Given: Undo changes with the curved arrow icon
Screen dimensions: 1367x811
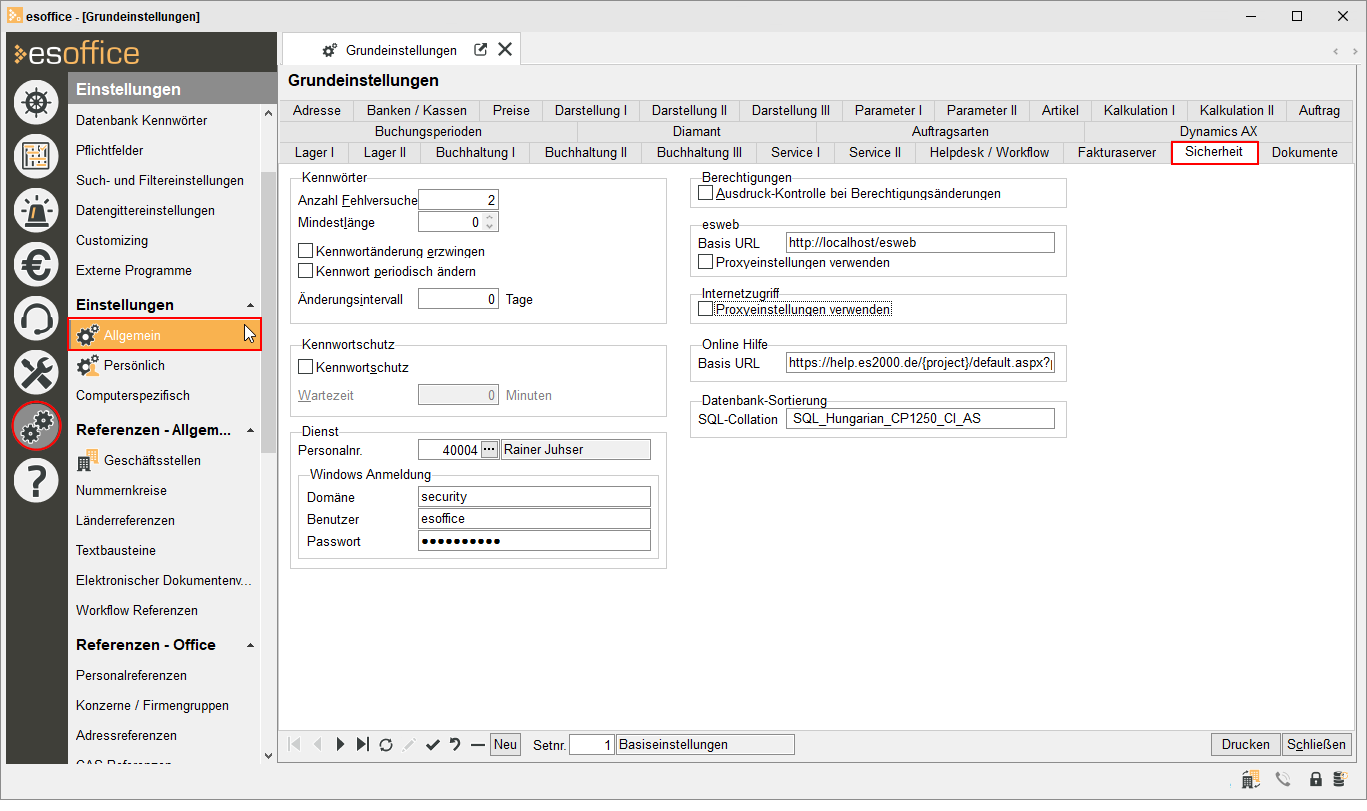Looking at the screenshot, I should tap(455, 744).
